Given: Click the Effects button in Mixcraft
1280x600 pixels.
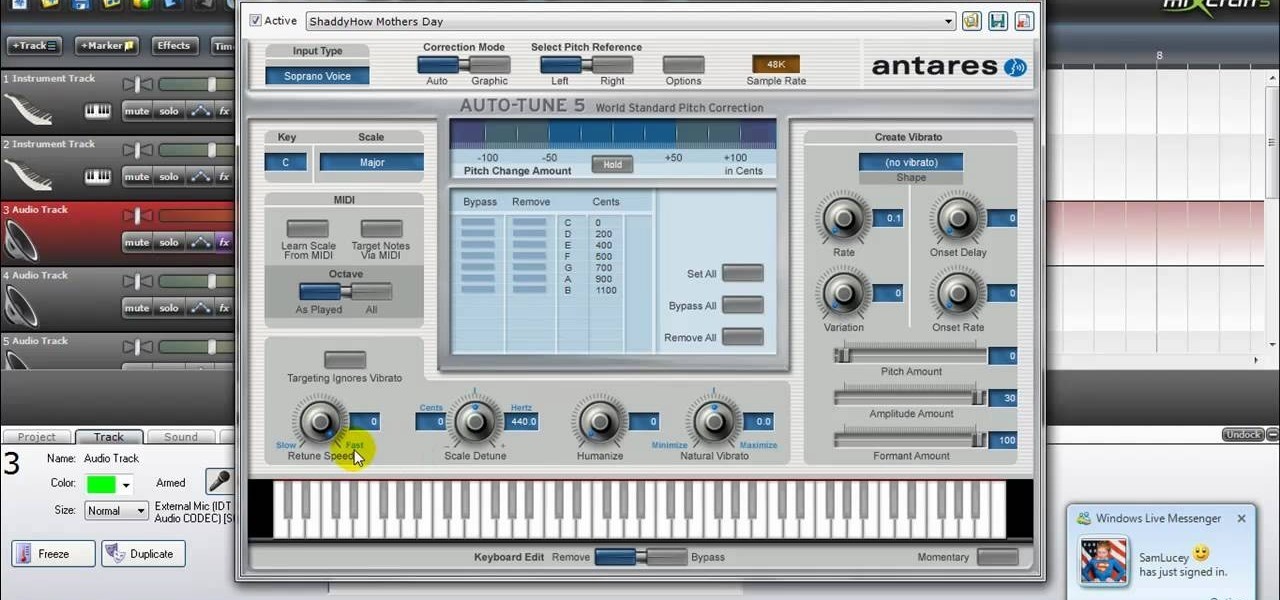Looking at the screenshot, I should pos(173,45).
